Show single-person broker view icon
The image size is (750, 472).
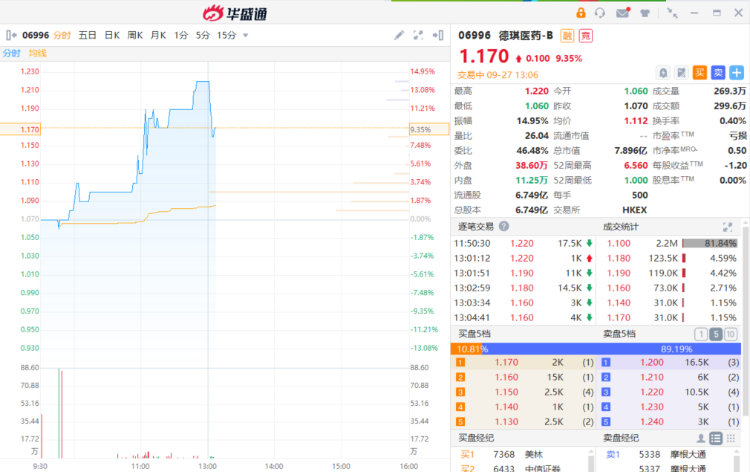pyautogui.click(x=701, y=438)
